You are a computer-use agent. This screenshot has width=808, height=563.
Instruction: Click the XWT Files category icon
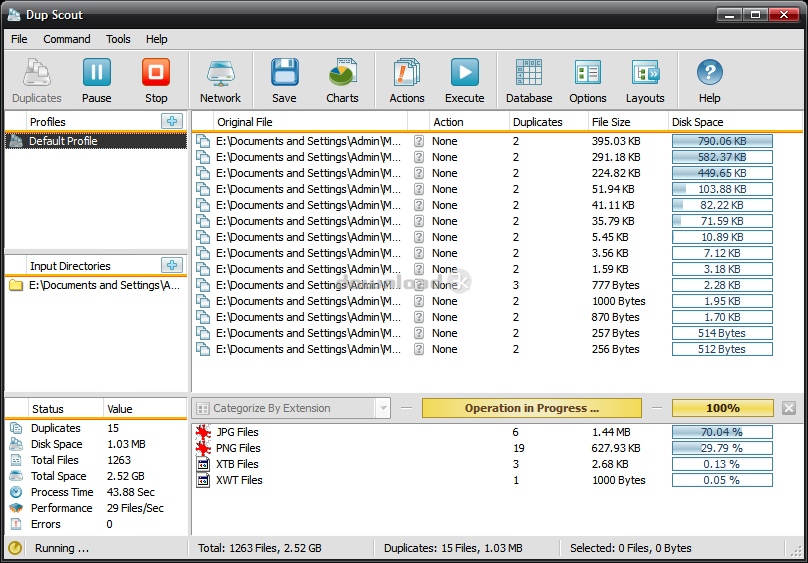204,480
